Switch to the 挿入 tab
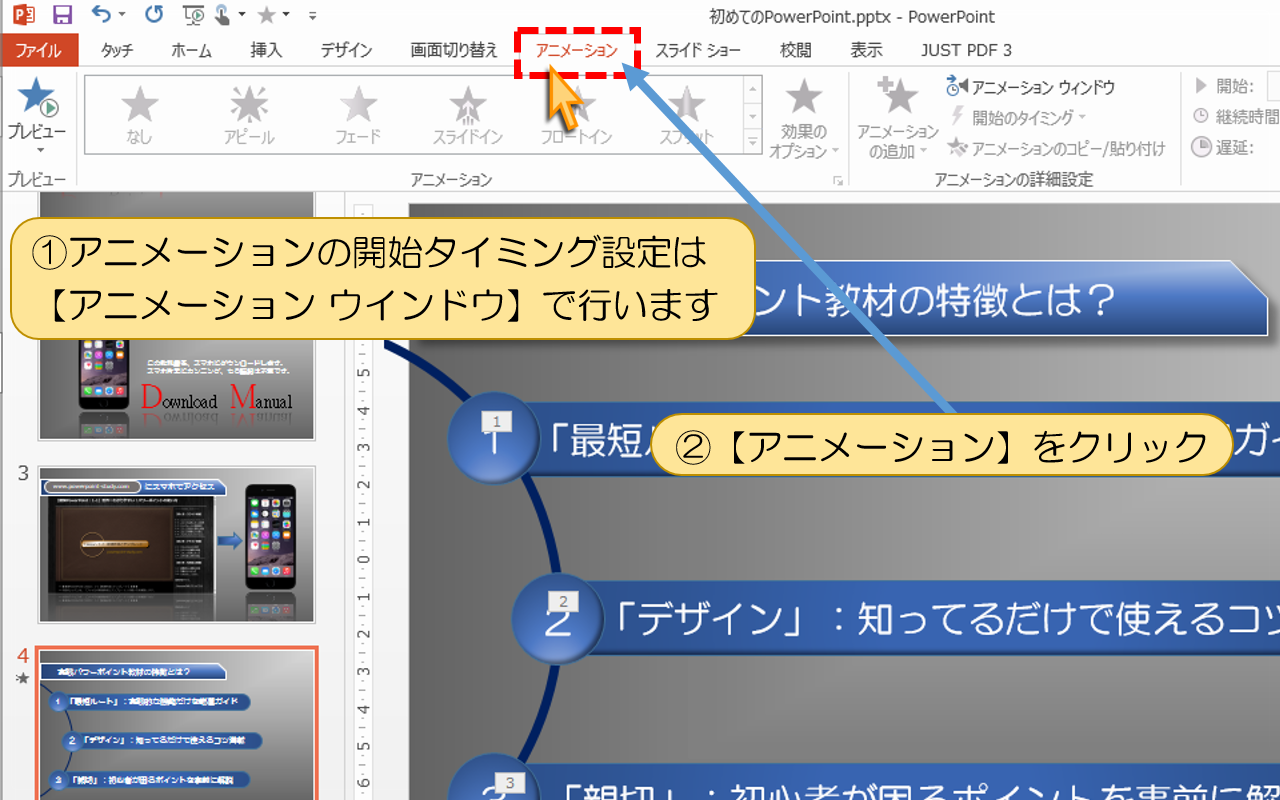Viewport: 1280px width, 800px height. tap(266, 50)
